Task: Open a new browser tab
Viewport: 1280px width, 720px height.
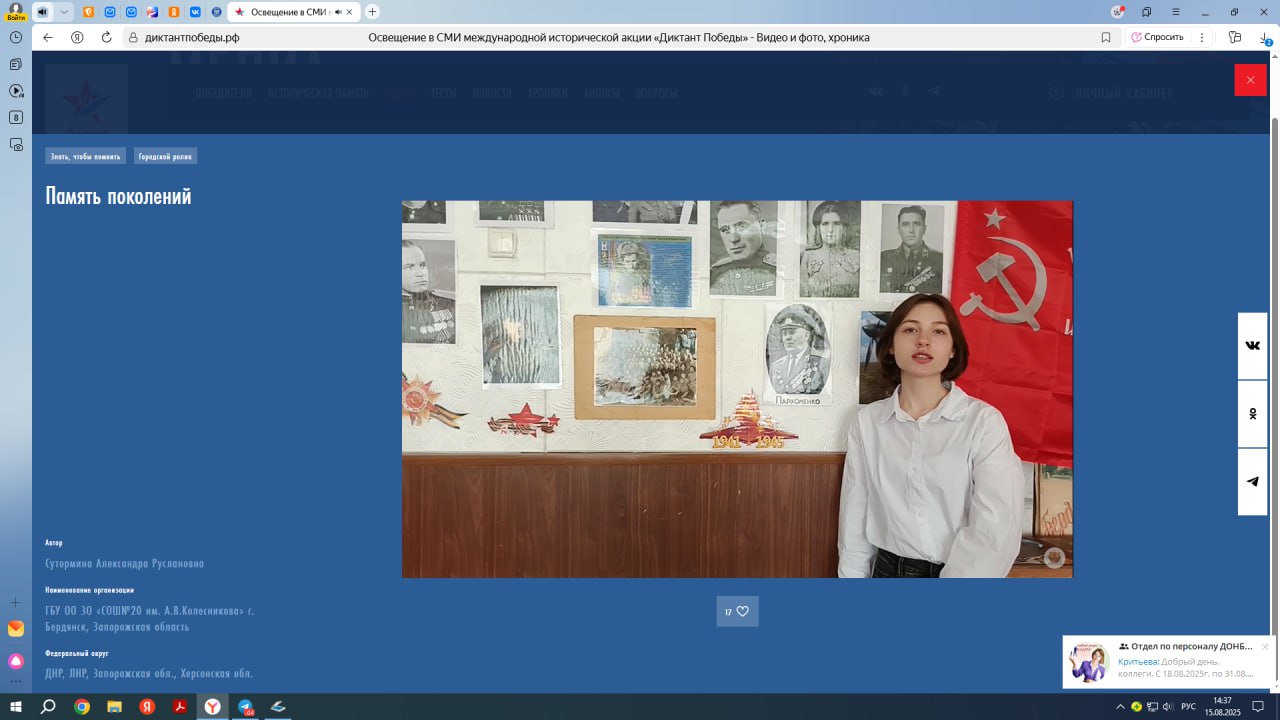Action: pos(373,12)
